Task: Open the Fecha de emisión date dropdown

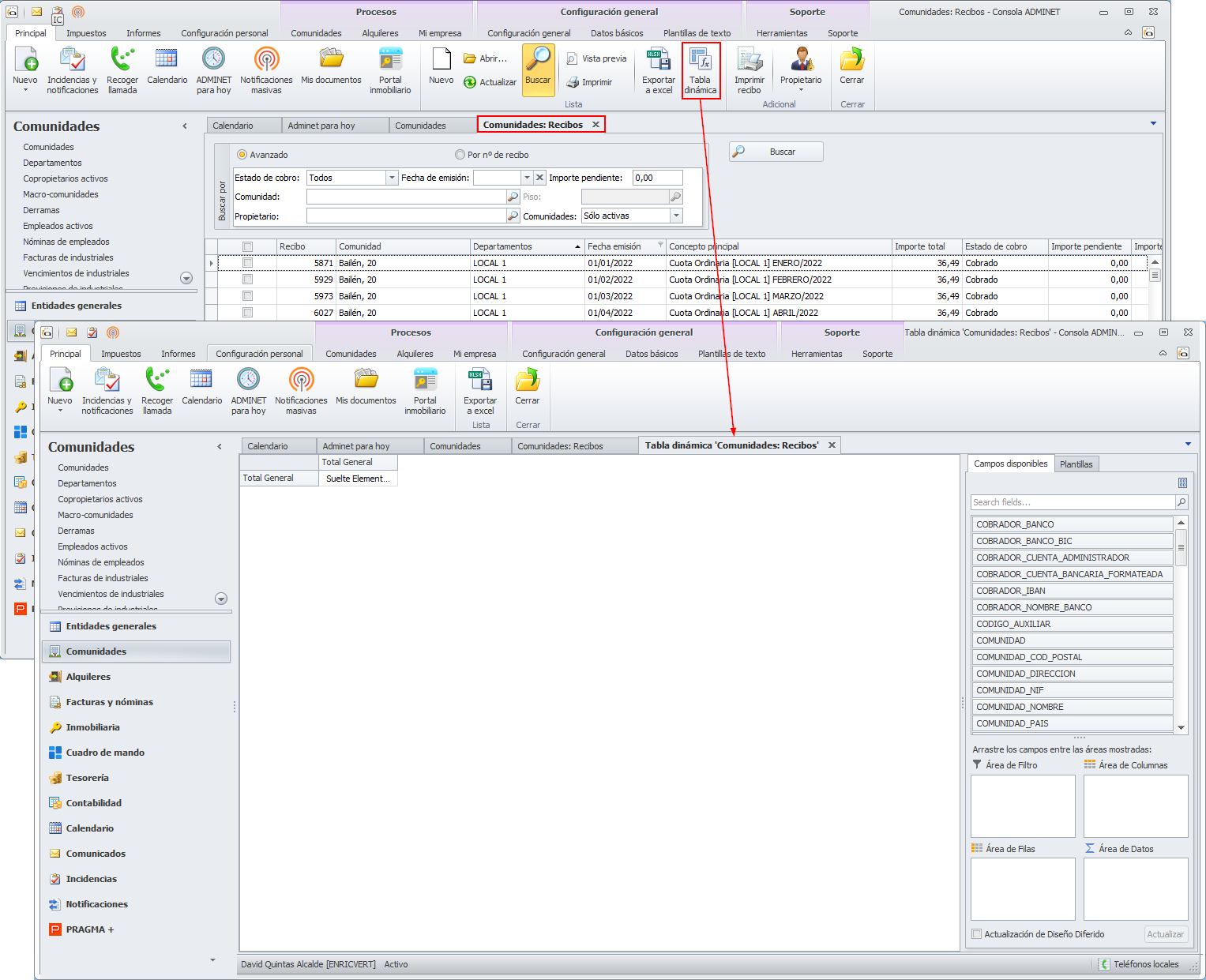Action: pyautogui.click(x=527, y=178)
